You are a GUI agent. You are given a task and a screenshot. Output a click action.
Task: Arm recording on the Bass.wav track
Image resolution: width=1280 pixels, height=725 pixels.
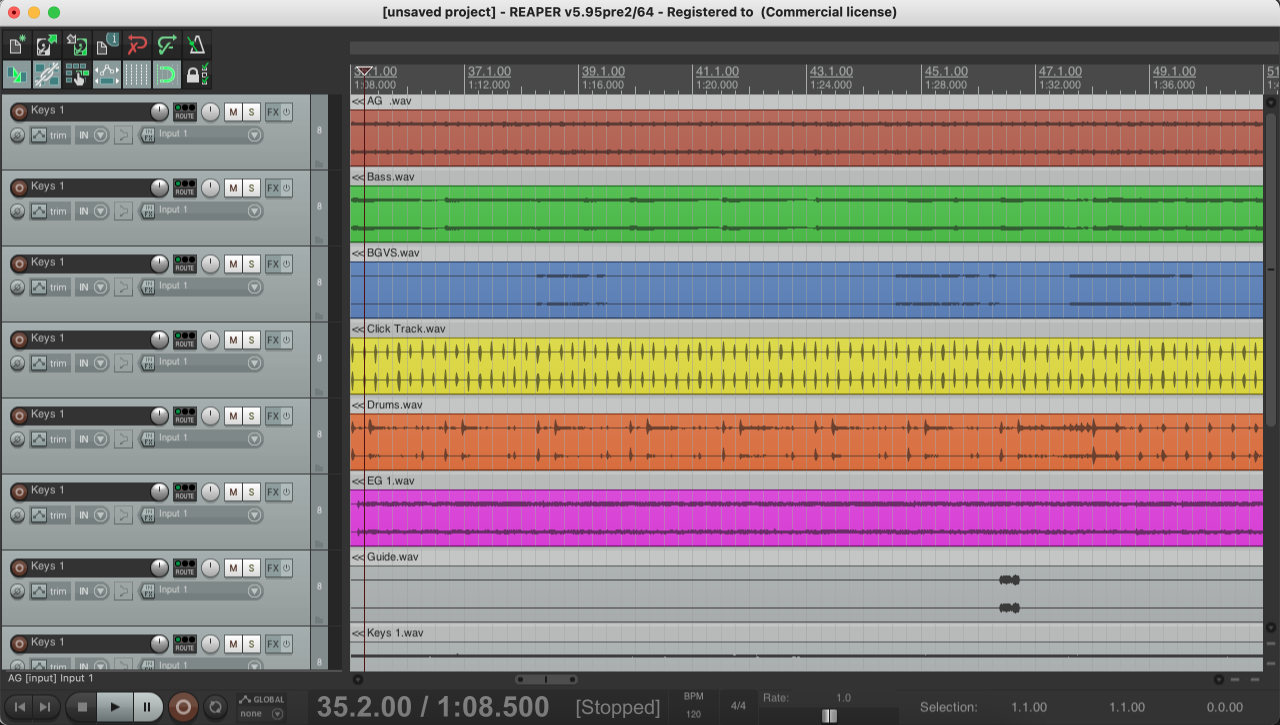18,188
